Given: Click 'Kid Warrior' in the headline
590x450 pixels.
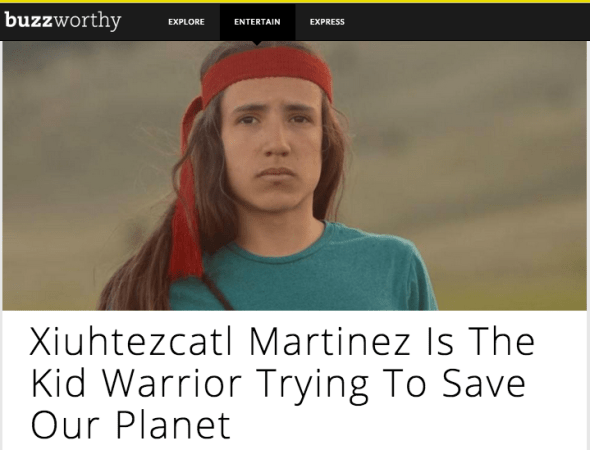Looking at the screenshot, I should tap(135, 383).
